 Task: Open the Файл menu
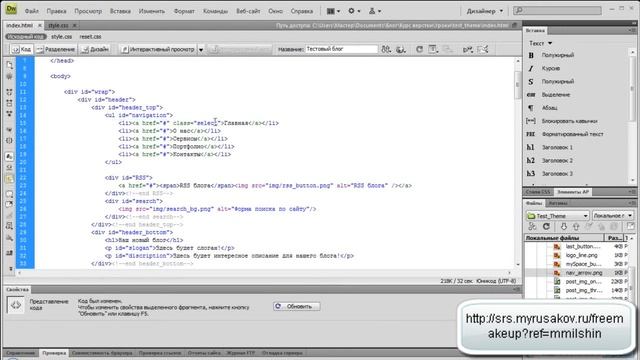coord(32,11)
